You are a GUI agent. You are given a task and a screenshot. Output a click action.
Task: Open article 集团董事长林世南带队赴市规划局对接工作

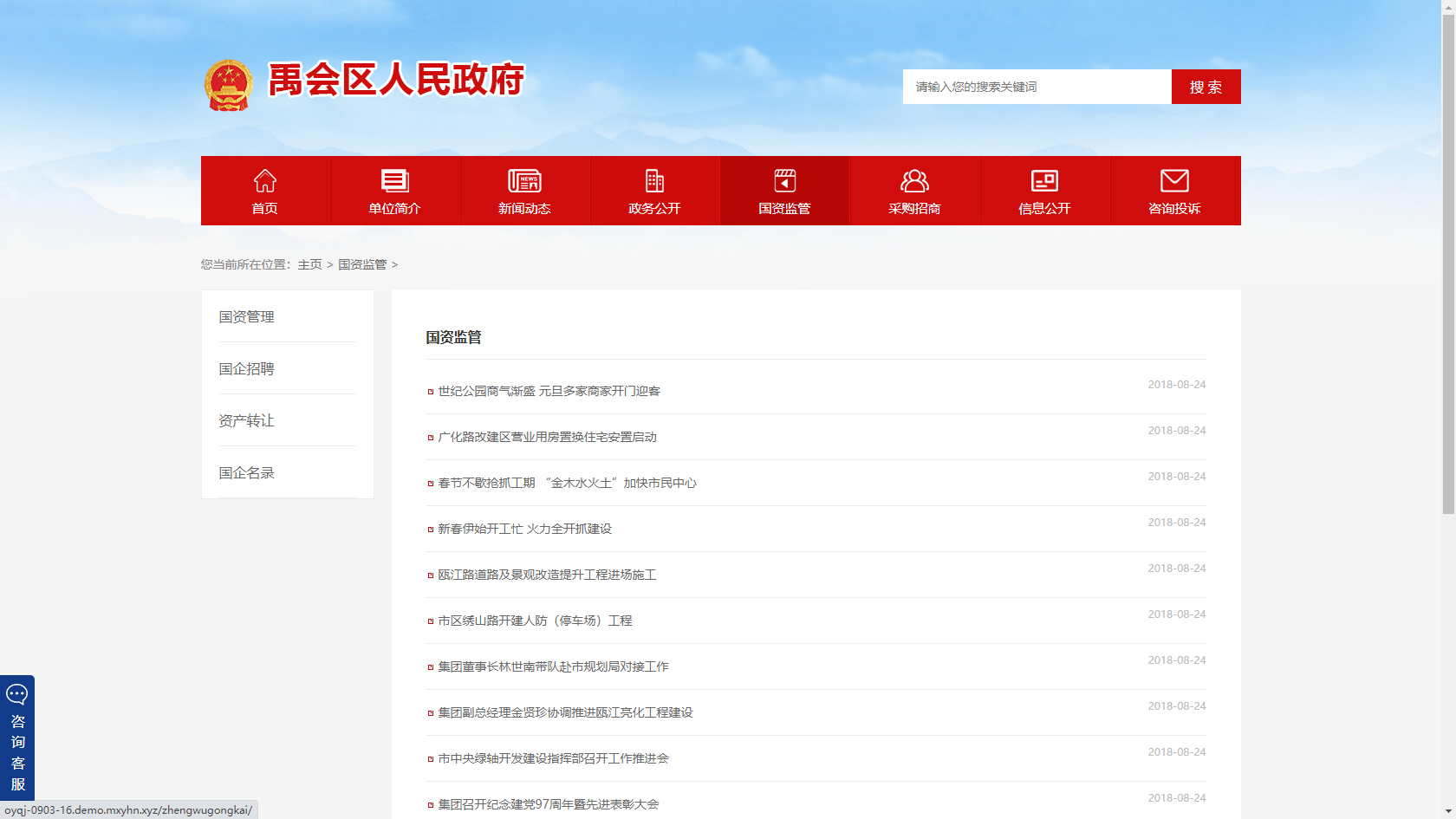click(x=553, y=666)
